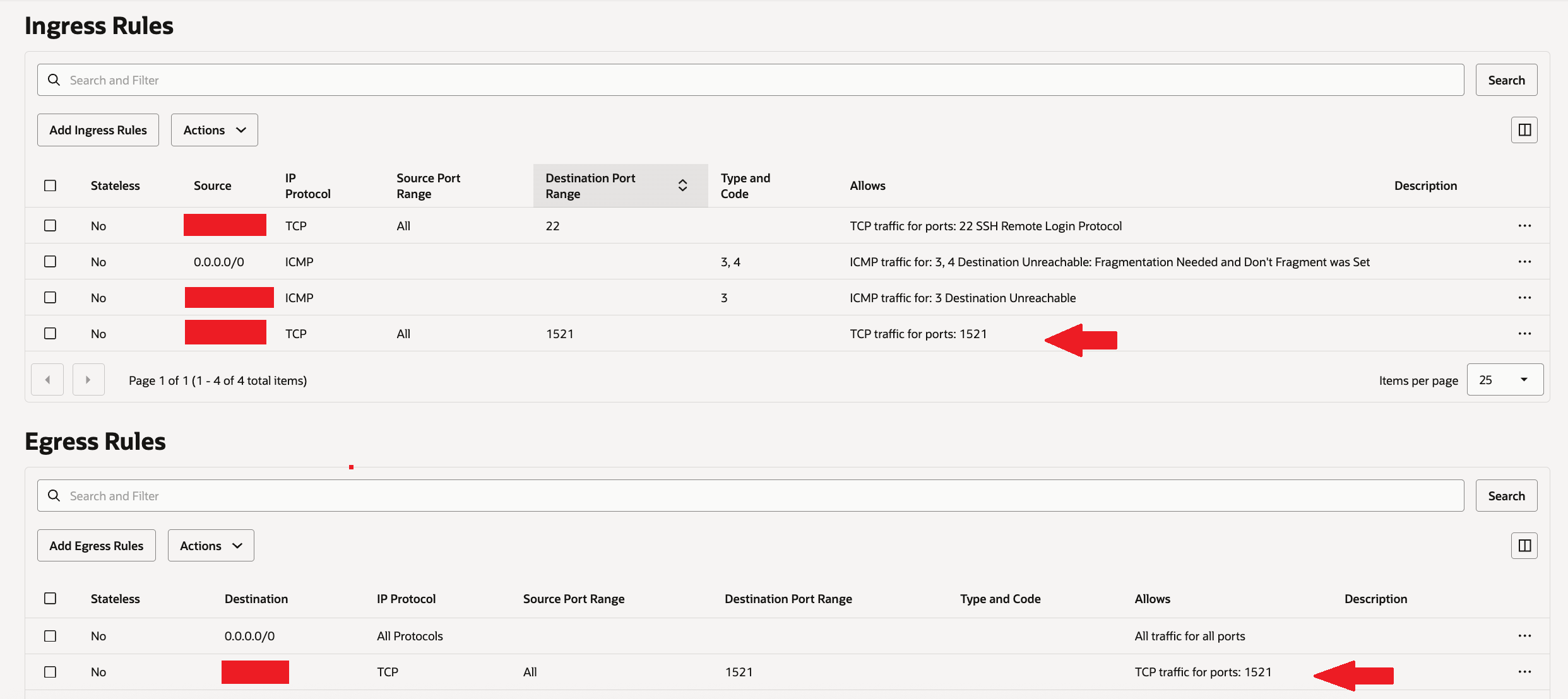Sort by Destination Port Range column arrows
The image size is (1568, 699).
pos(682,185)
